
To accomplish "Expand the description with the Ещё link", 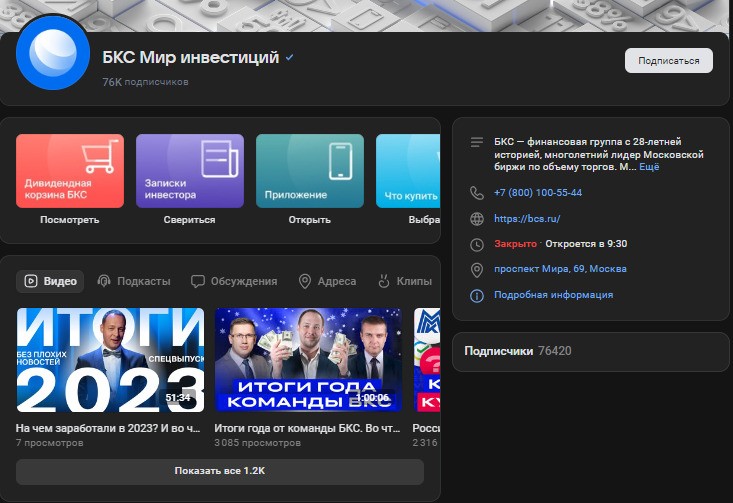I will point(649,167).
